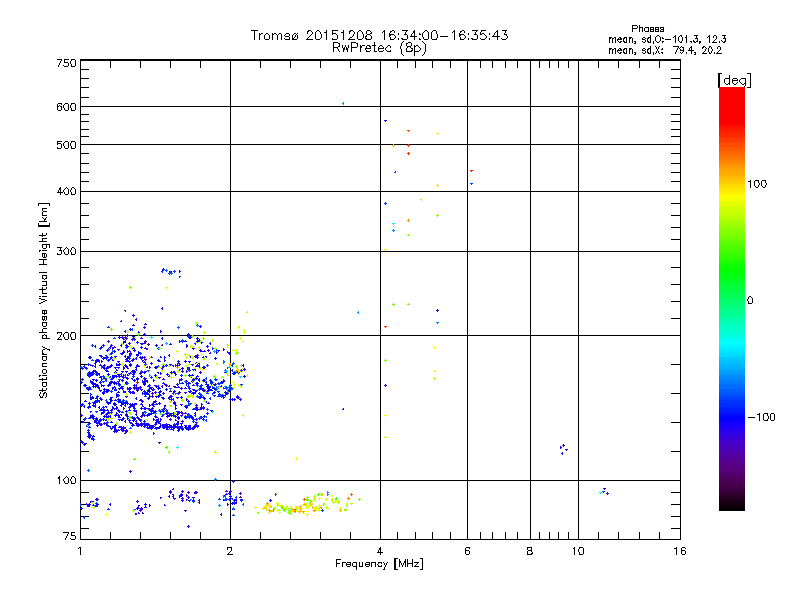Click the x-axis tick label '4'

point(380,551)
